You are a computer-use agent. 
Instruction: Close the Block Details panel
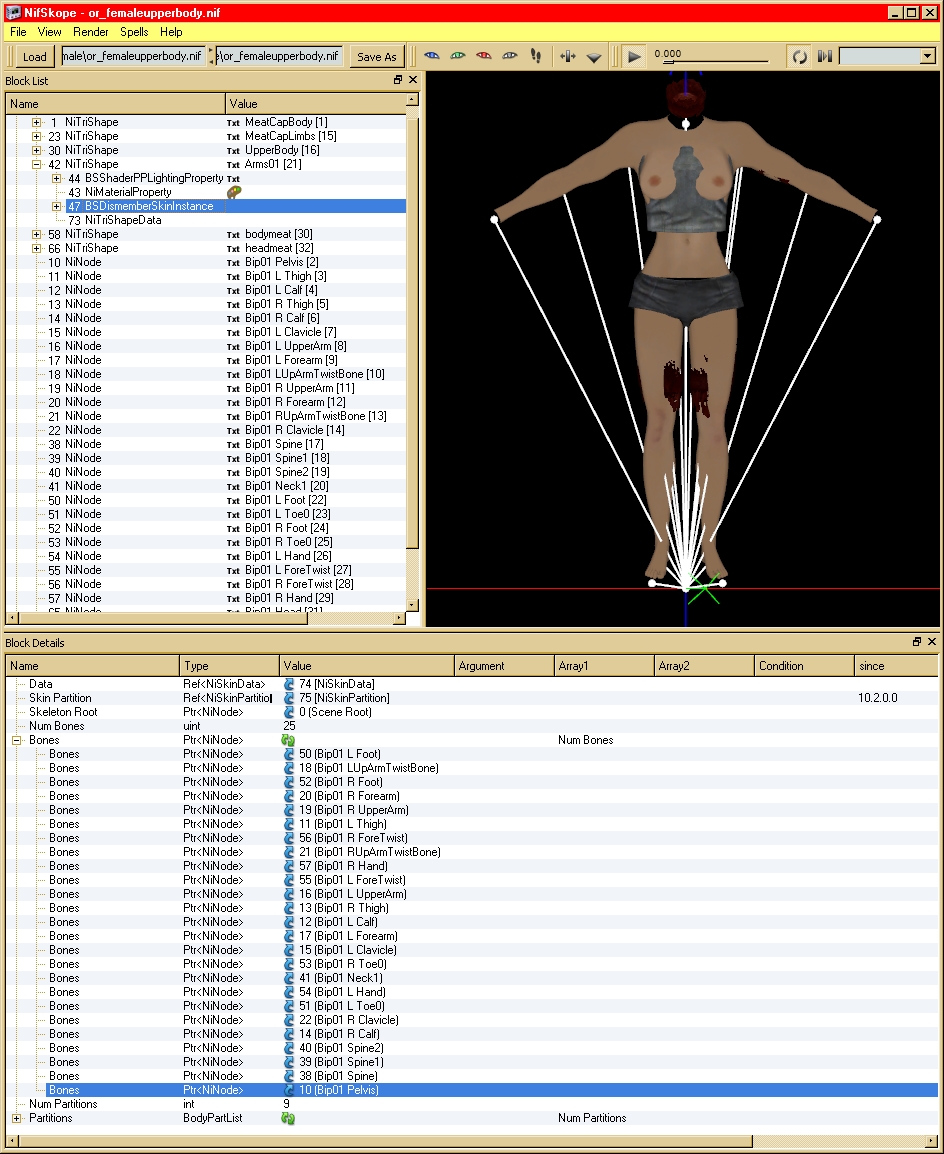coord(932,643)
